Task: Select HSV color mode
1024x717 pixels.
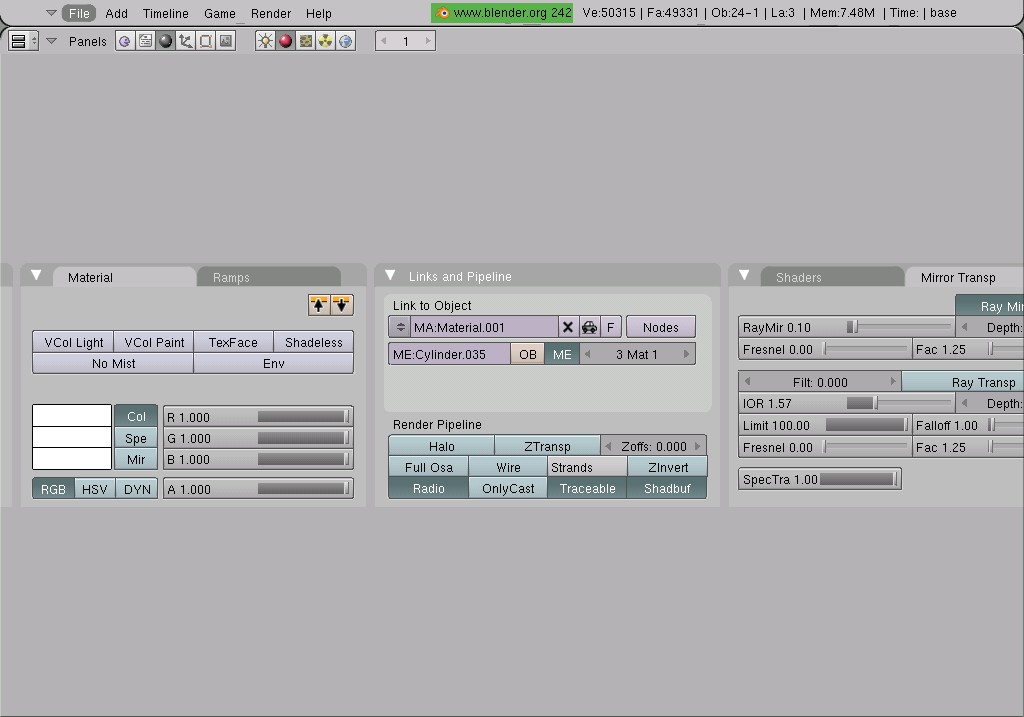Action: pyautogui.click(x=95, y=489)
